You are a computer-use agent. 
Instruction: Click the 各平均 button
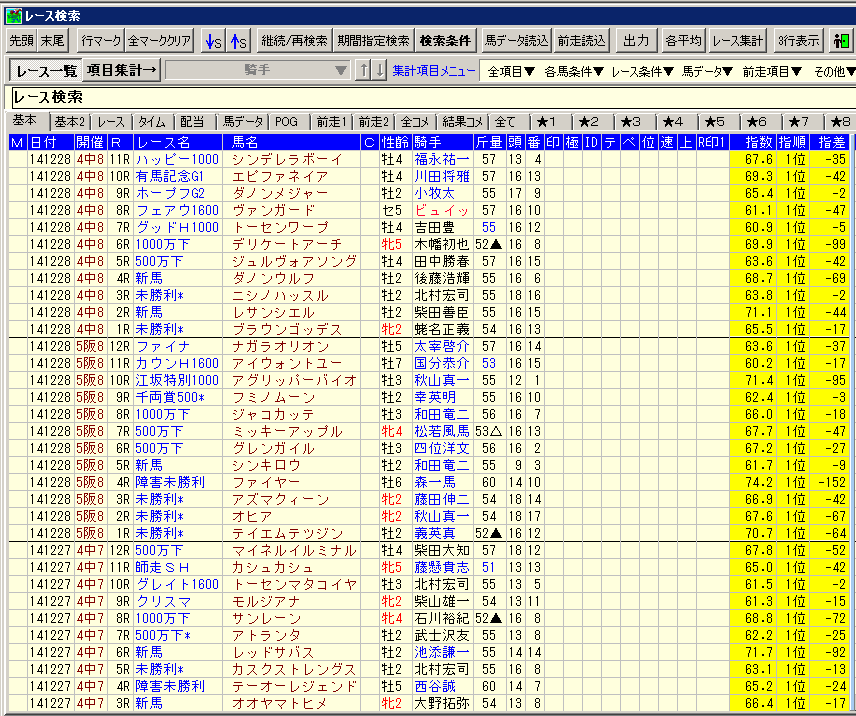pos(683,41)
